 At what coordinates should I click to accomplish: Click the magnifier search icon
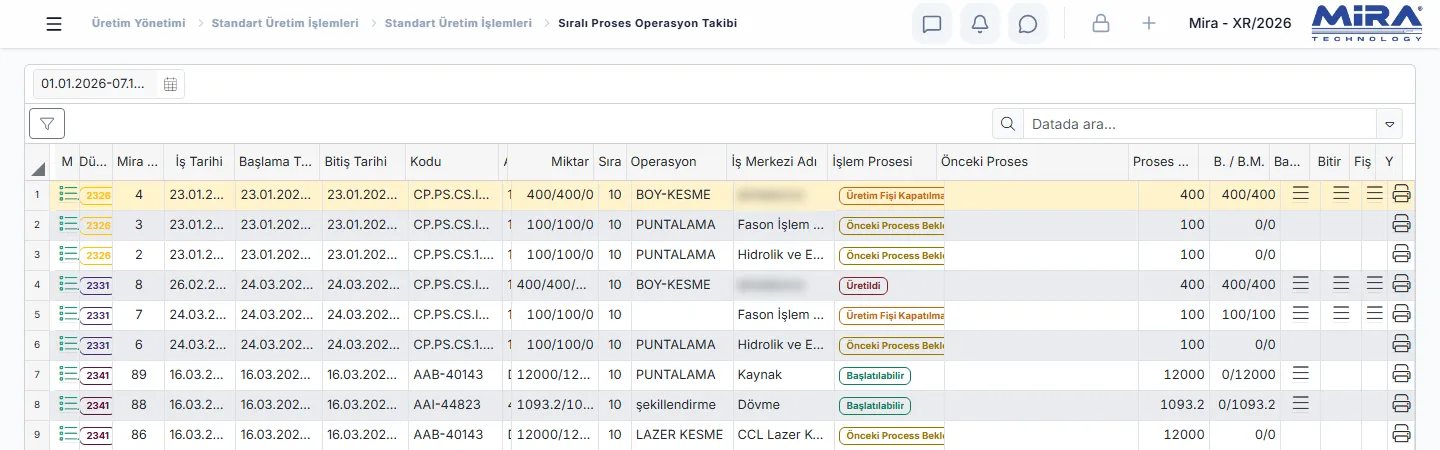[1008, 124]
